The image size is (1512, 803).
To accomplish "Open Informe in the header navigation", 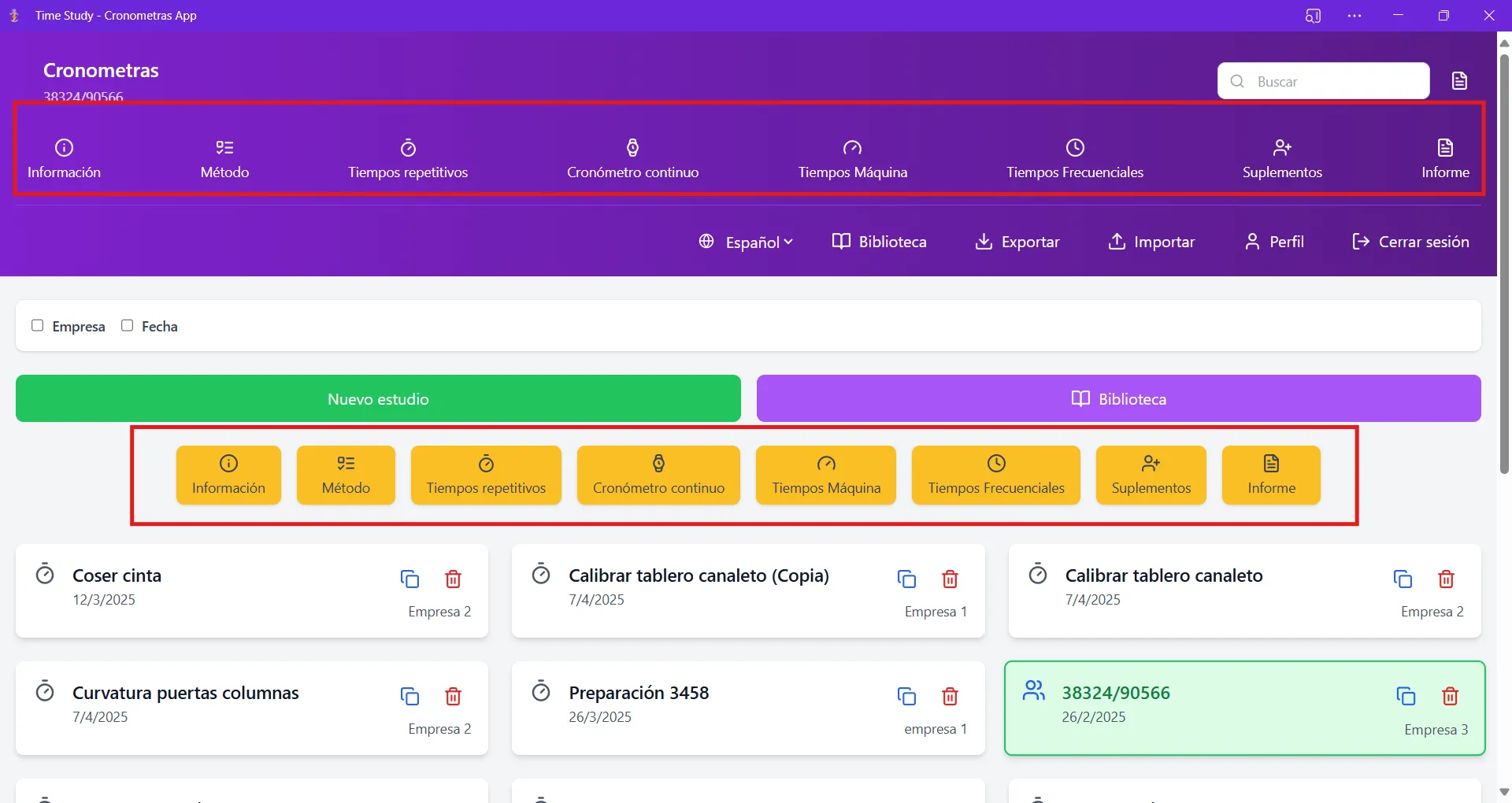I will click(1445, 159).
